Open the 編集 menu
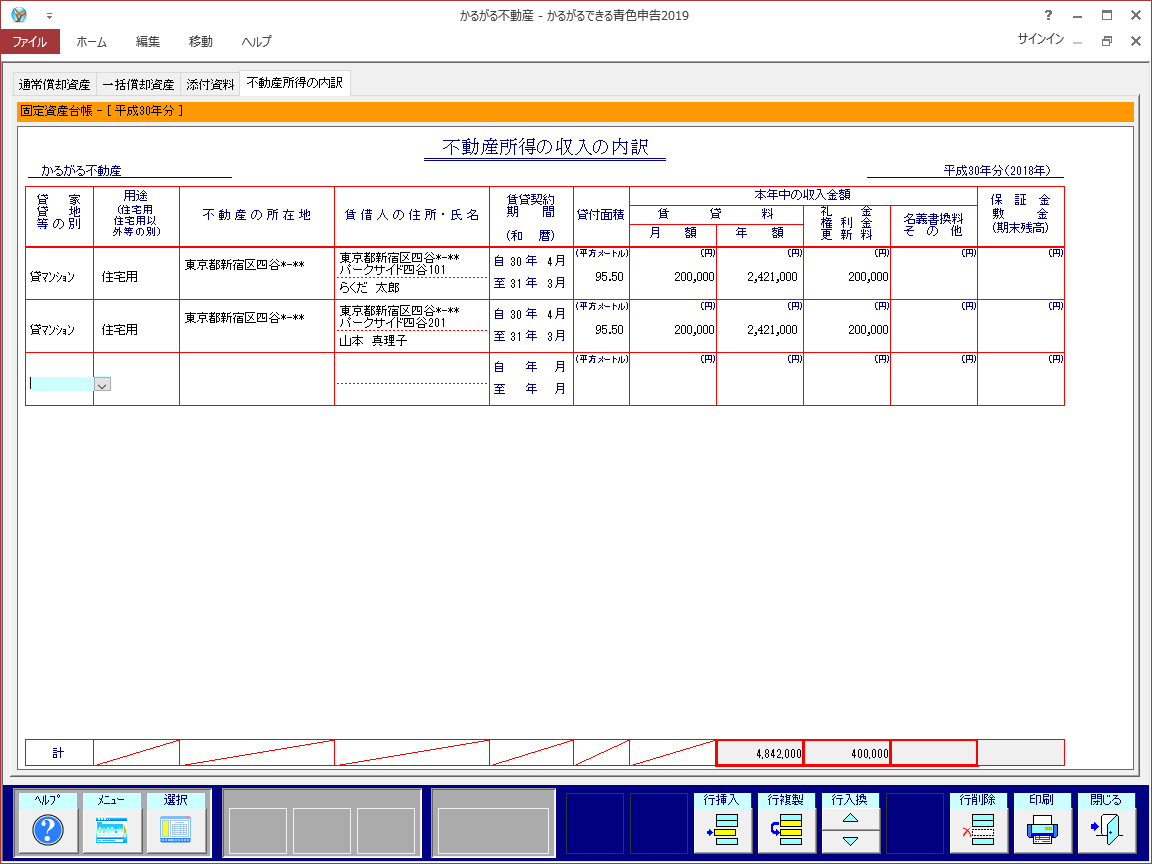Image resolution: width=1152 pixels, height=864 pixels. 148,42
